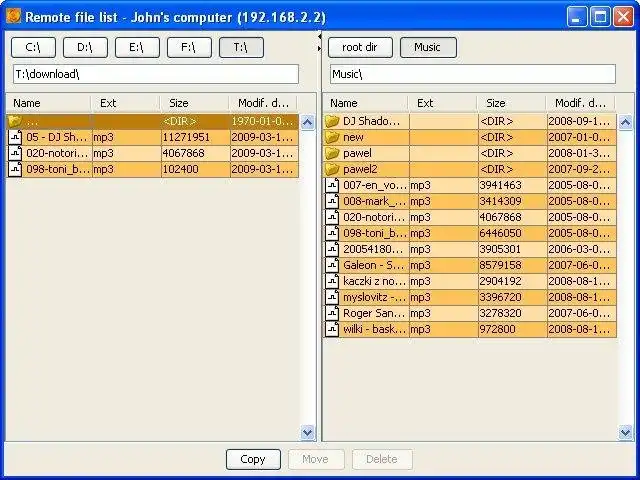Click left pane scroll down arrow
Viewport: 640px width, 480px height.
[307, 432]
